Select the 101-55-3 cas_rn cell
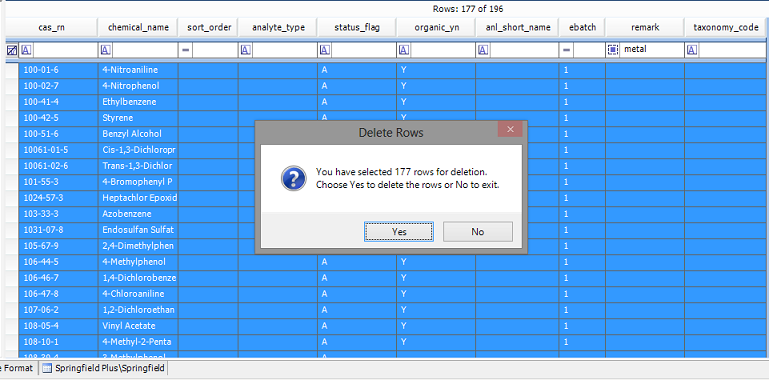The height and width of the screenshot is (380, 769). (58, 182)
